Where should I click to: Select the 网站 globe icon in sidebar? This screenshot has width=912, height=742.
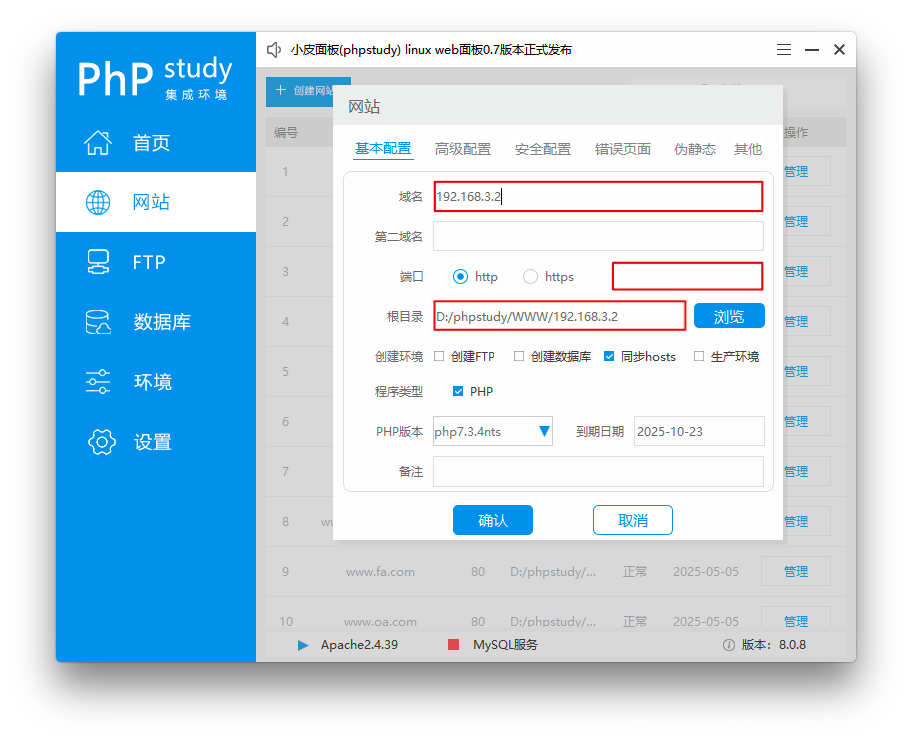pos(98,202)
